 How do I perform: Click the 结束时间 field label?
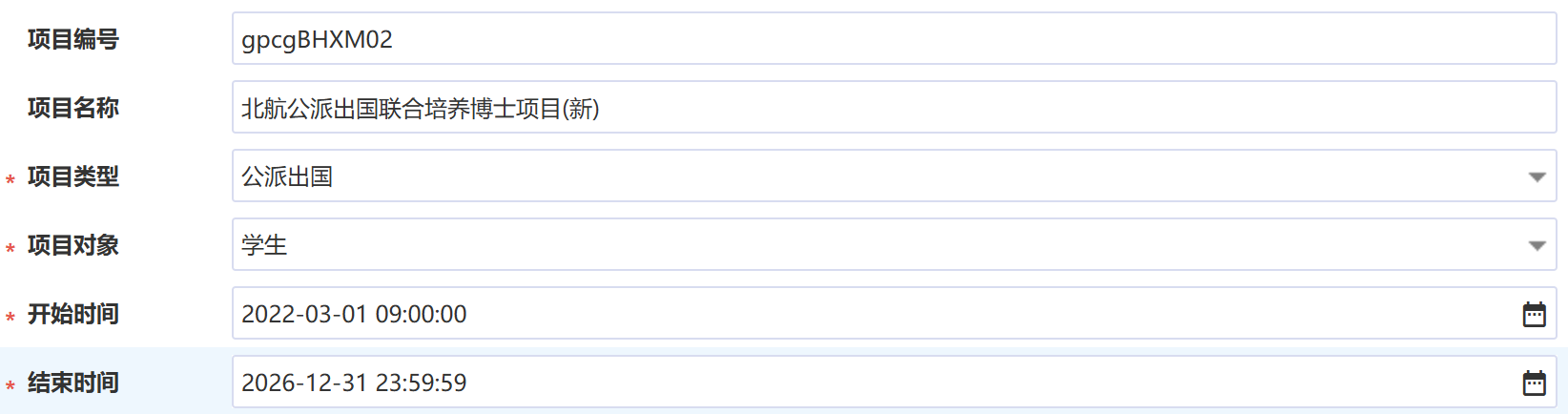(x=73, y=383)
